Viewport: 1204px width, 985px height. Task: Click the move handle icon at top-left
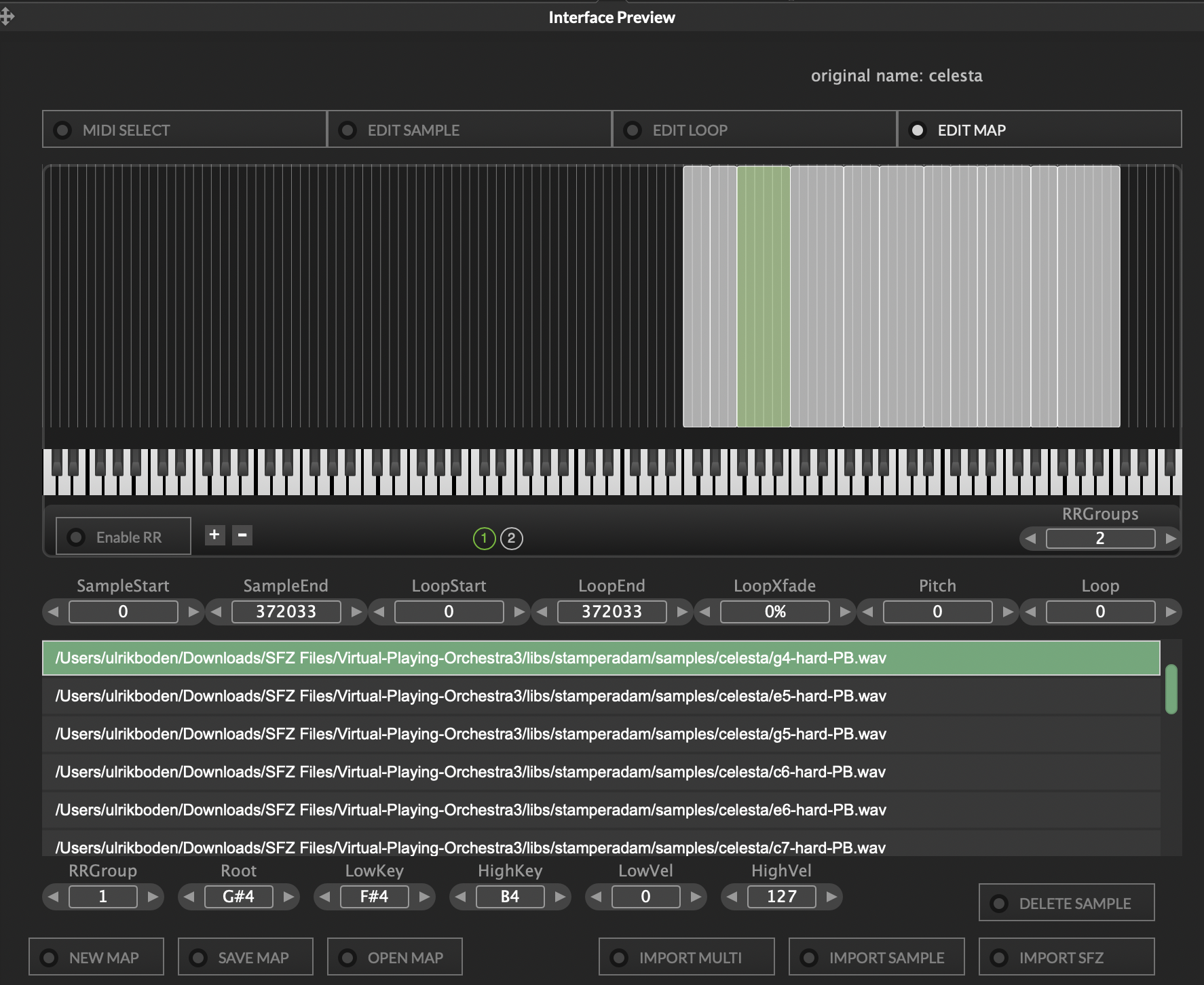tap(7, 16)
